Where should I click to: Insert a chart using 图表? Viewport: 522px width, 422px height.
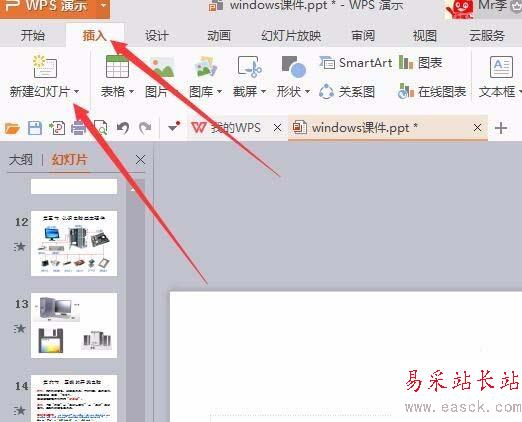(421, 63)
